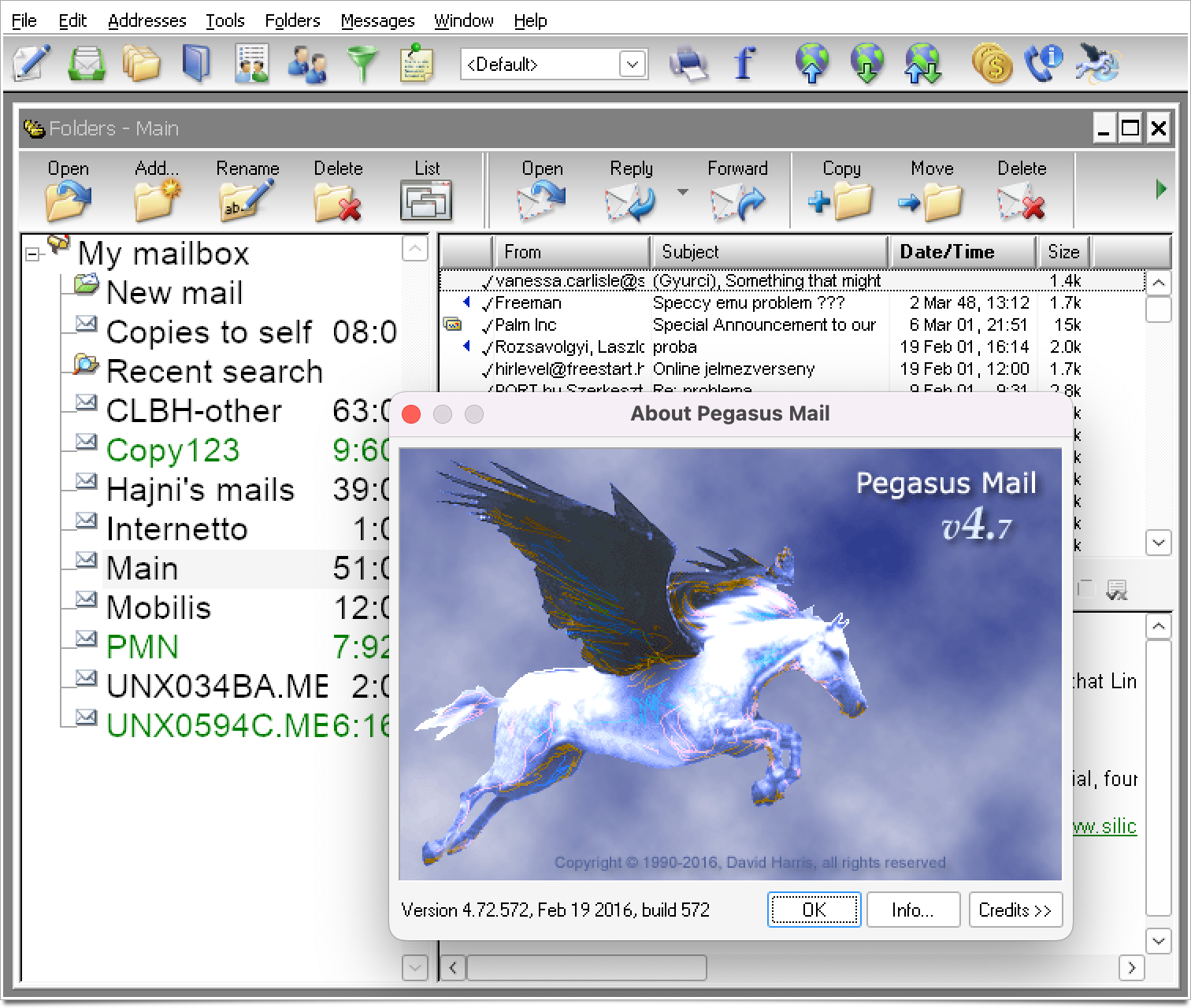Open the Hajni's mails folder
Viewport: 1191px width, 1008px height.
pos(200,489)
